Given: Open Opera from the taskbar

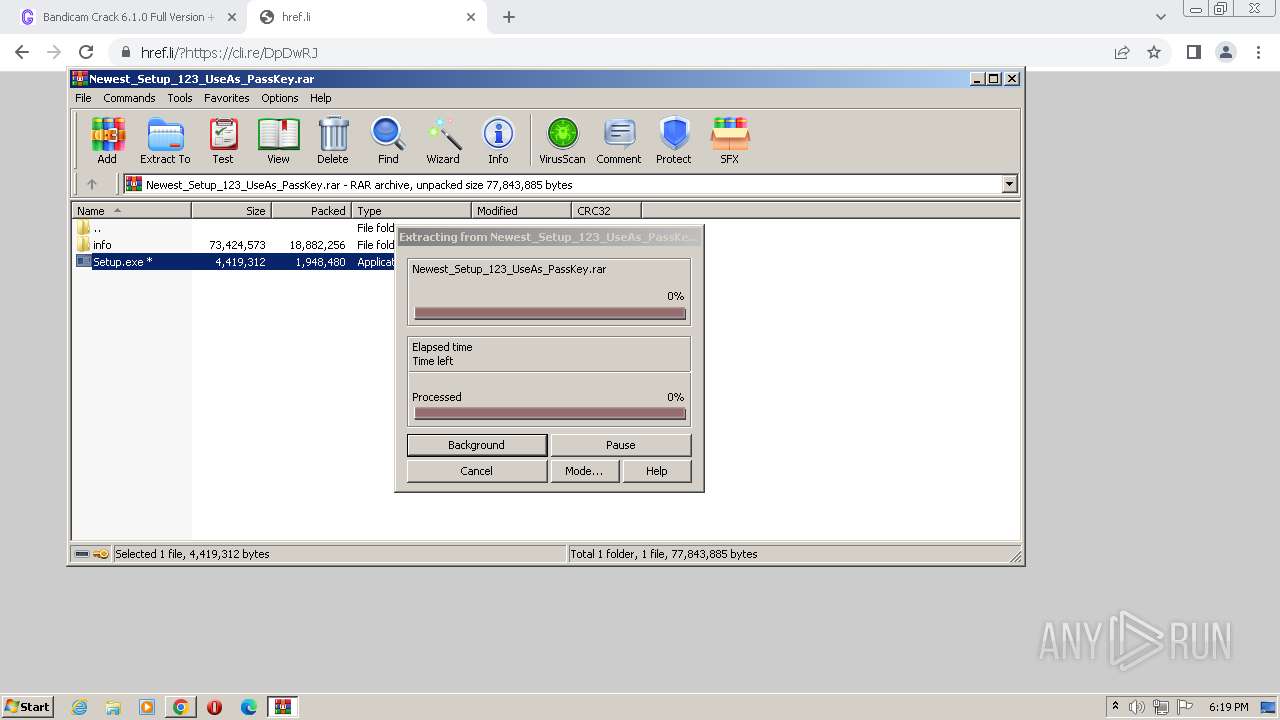Looking at the screenshot, I should (x=214, y=707).
